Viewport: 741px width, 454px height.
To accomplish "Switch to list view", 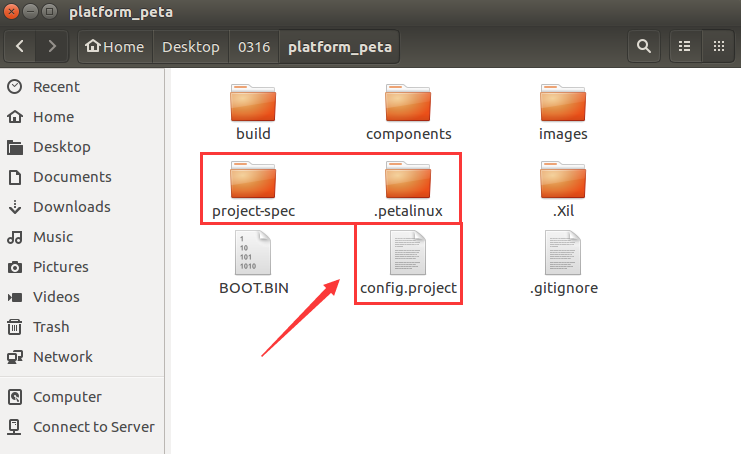I will pyautogui.click(x=685, y=46).
